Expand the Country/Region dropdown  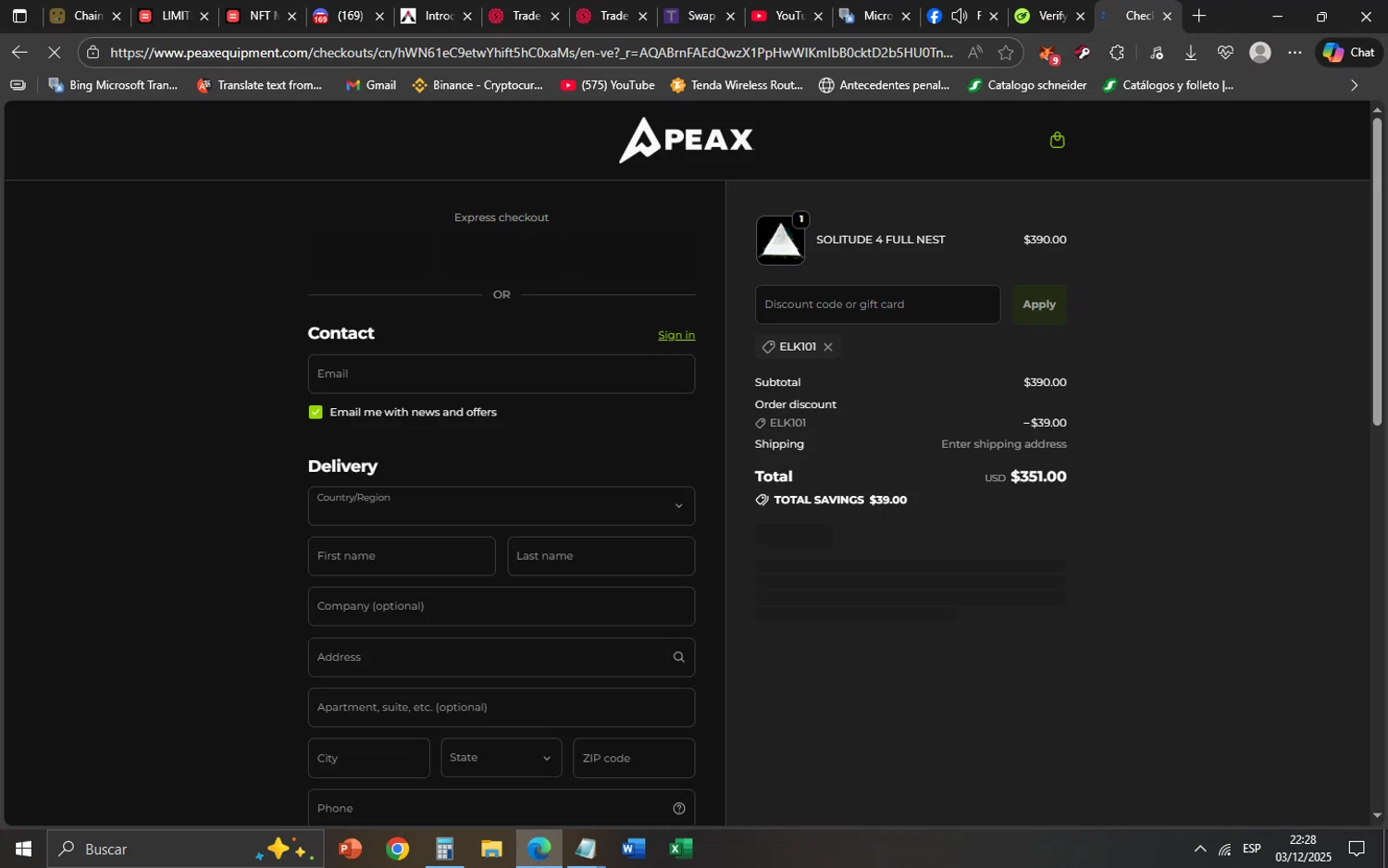[502, 506]
